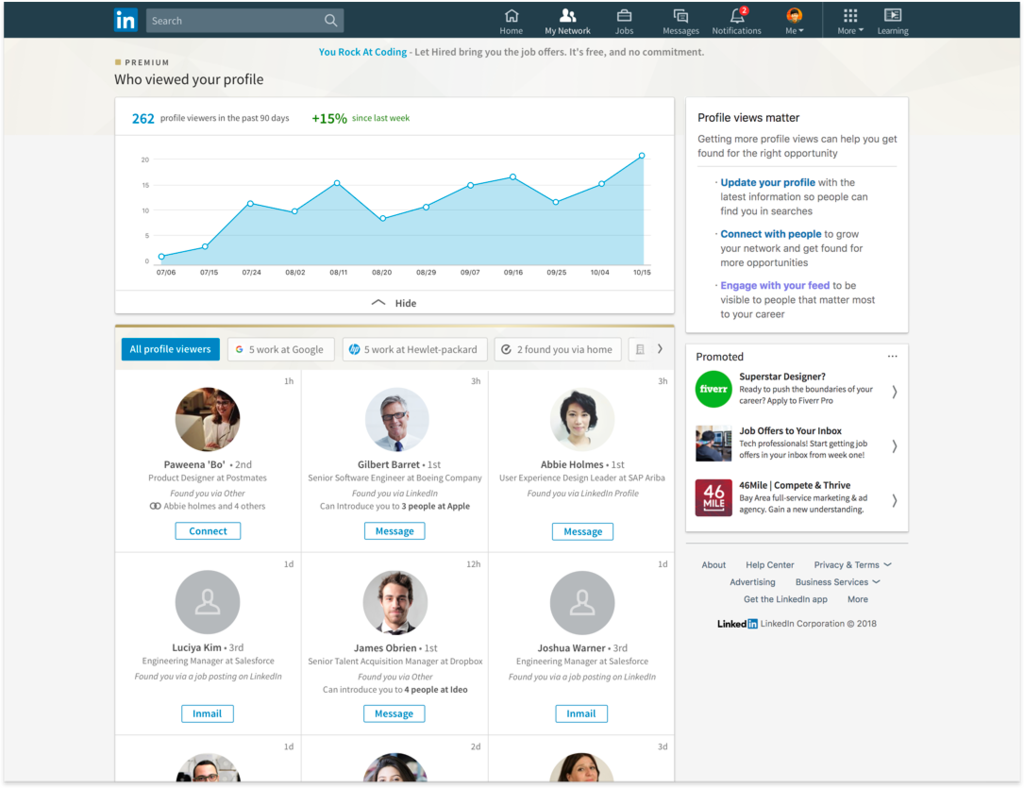Filter by 2 found you via home
The image size is (1024, 788).
[558, 349]
